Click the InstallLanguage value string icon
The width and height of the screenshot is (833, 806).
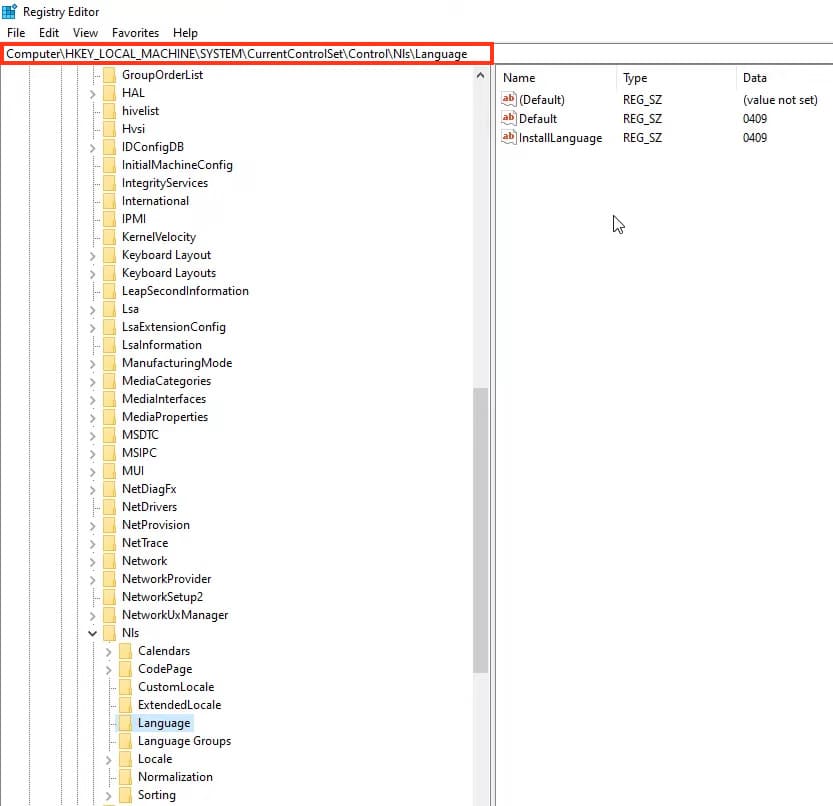(508, 137)
